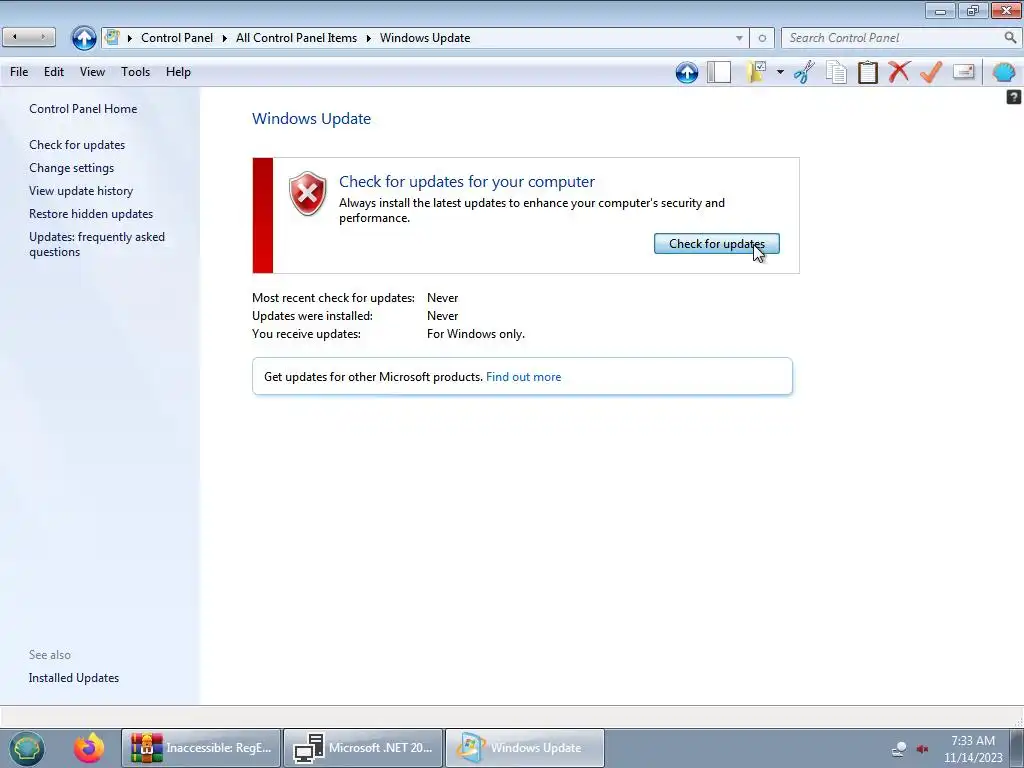The image size is (1024, 768).
Task: Open the View menu
Action: coord(92,72)
